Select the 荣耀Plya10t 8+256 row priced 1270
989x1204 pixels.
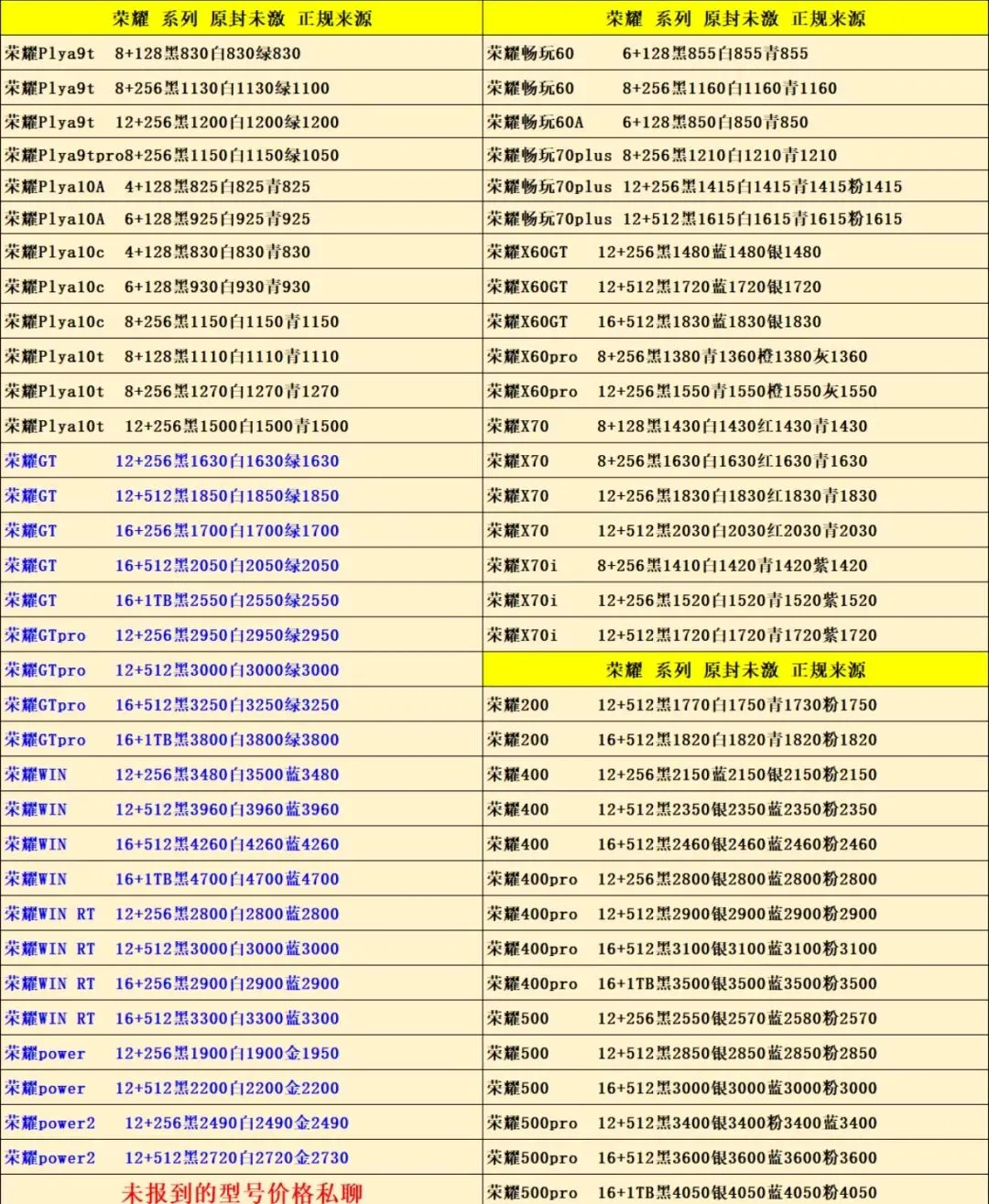(242, 391)
